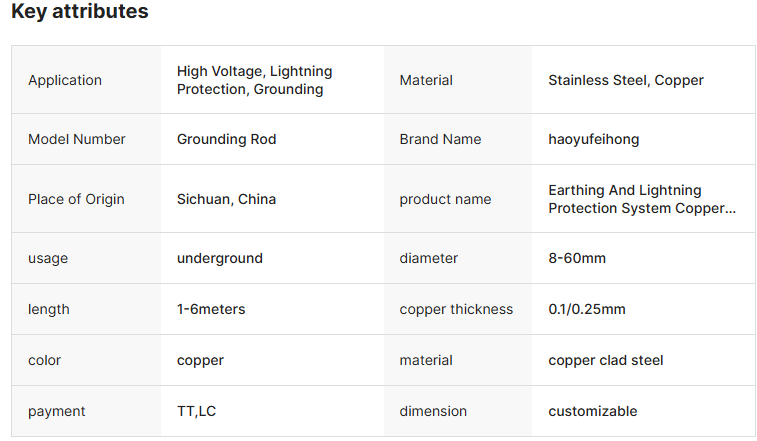Screen dimensions: 757x441
Task: Select the "Place of Origin" label
Action: pos(76,199)
